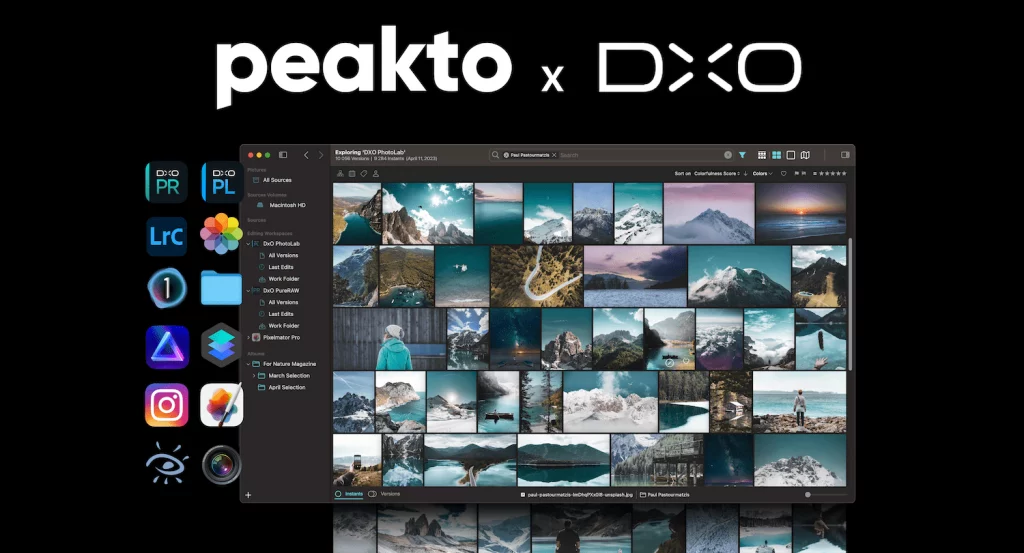Click the hierarchy icon above the thumbnails

[340, 174]
